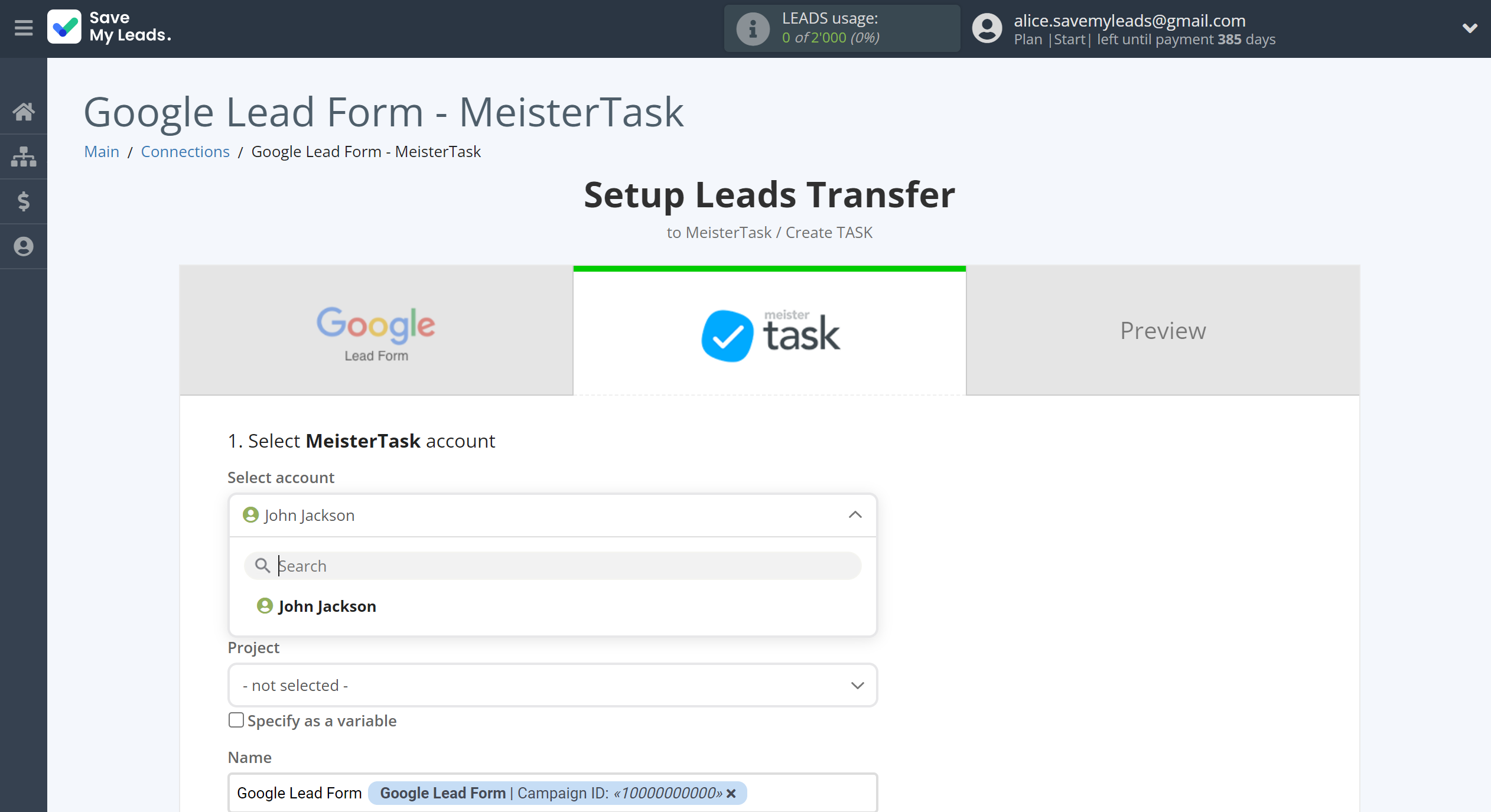The height and width of the screenshot is (812, 1491).
Task: Switch to the Preview tab
Action: 1163,330
